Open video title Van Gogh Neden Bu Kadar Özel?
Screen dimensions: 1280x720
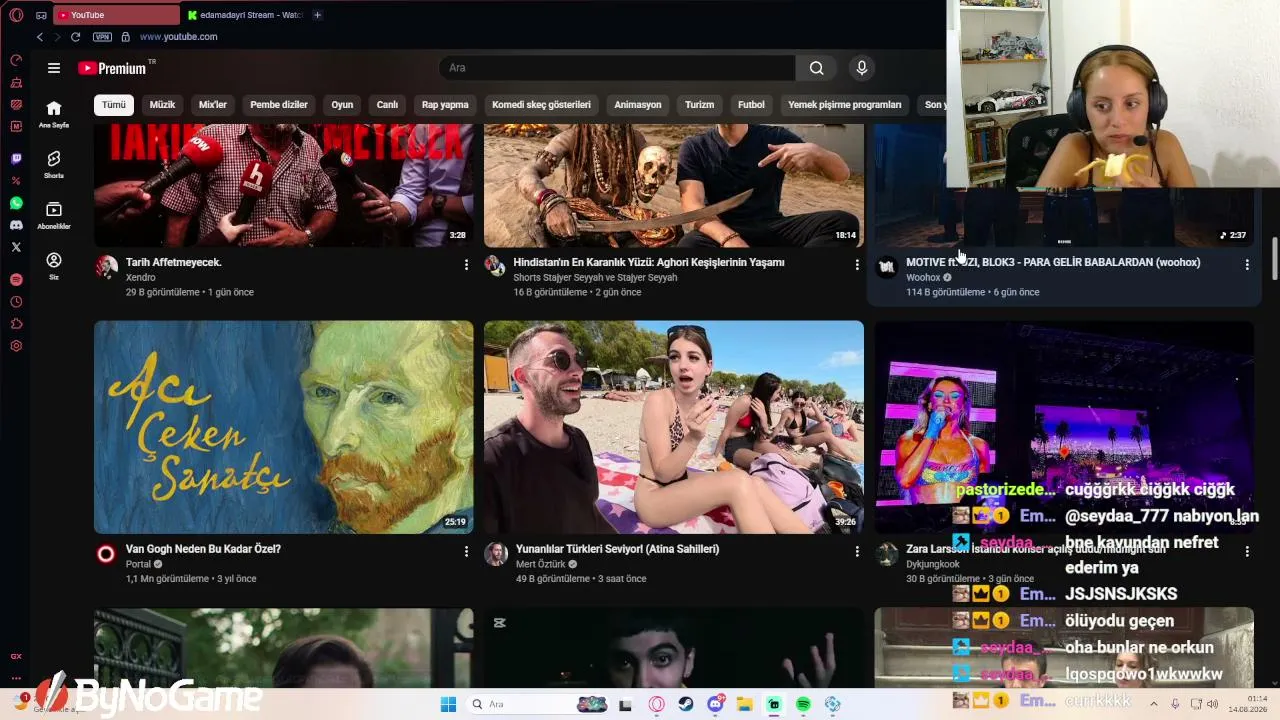(203, 549)
